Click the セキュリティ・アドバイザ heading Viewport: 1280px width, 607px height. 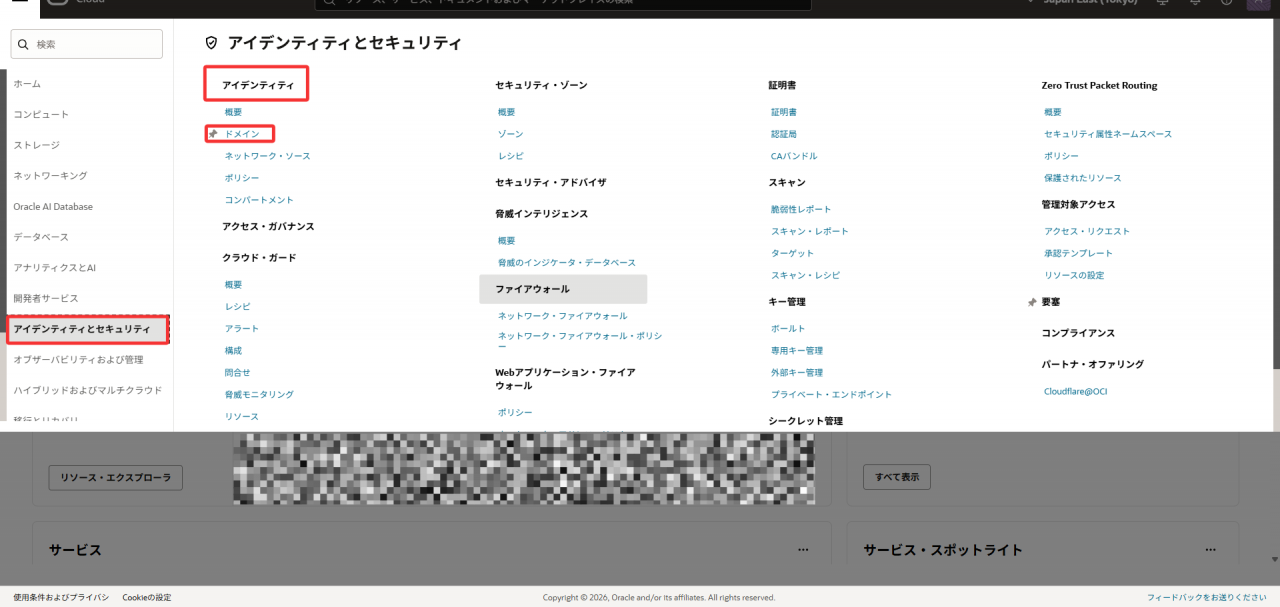coord(551,183)
